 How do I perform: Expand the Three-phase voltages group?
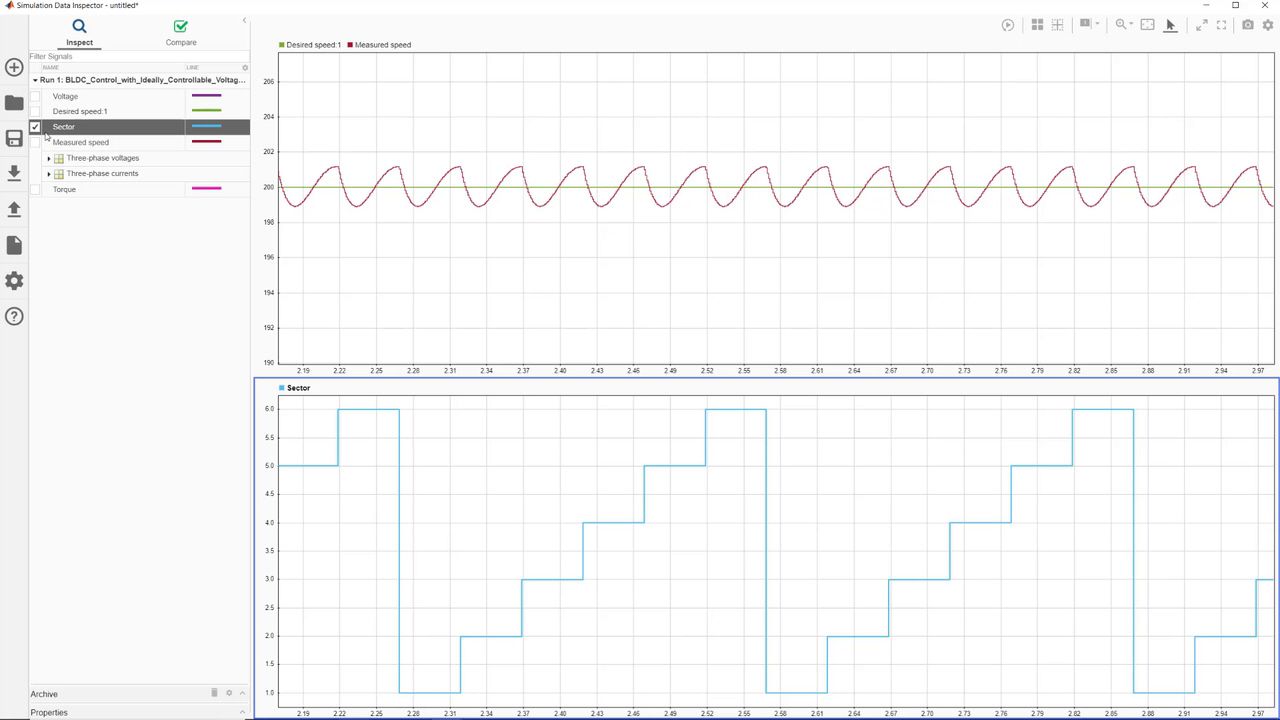[49, 158]
